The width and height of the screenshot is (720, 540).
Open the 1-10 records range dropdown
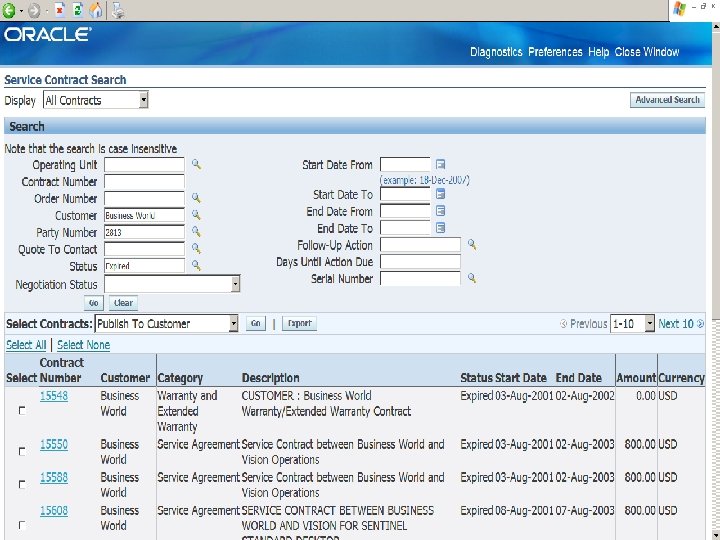point(632,324)
